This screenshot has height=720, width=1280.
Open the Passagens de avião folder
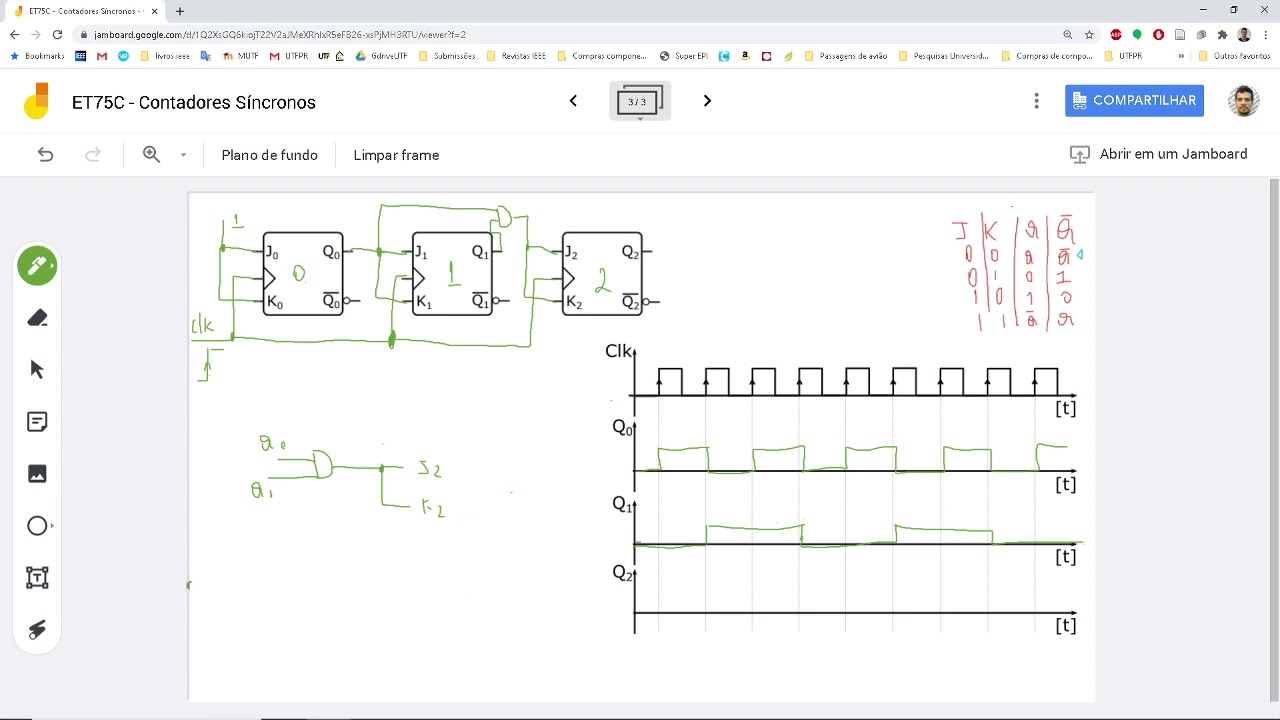pos(845,56)
